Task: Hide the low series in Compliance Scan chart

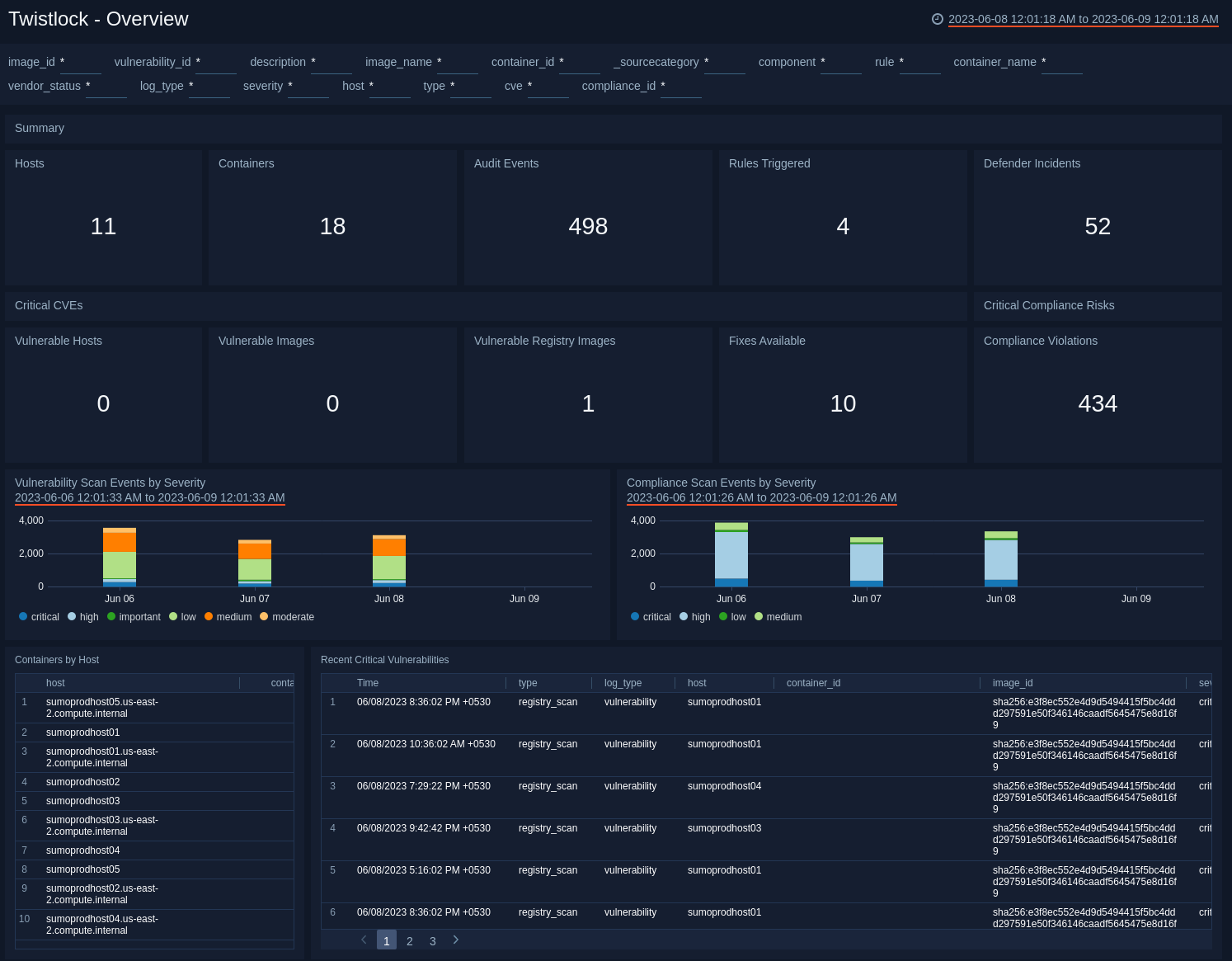Action: point(731,616)
